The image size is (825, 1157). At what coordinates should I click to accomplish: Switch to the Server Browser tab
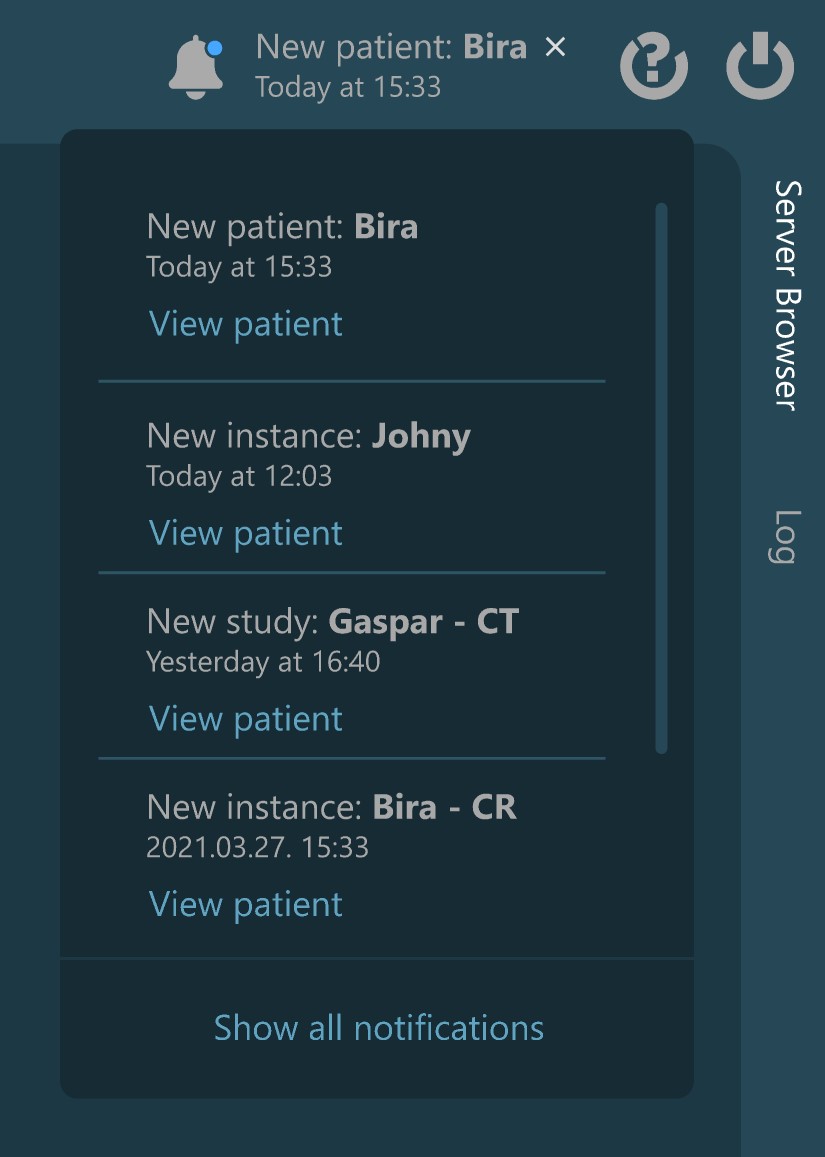(x=788, y=295)
